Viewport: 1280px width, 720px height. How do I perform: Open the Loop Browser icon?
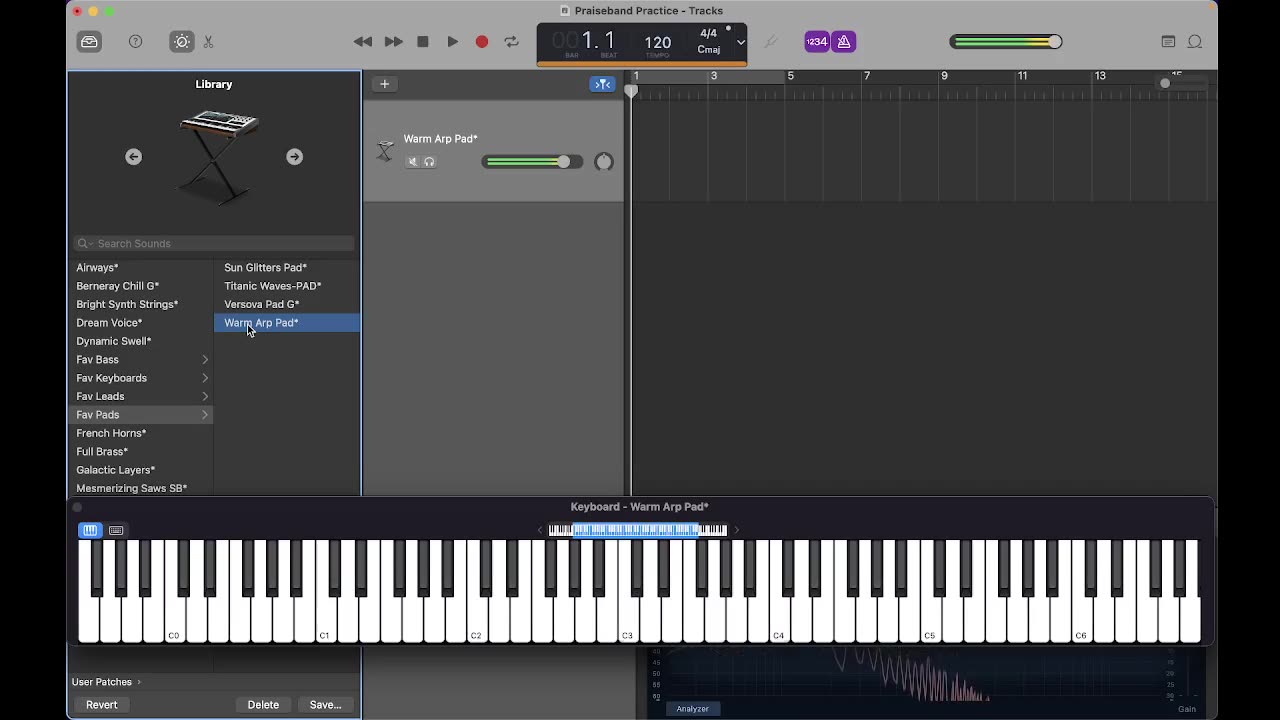click(1195, 42)
